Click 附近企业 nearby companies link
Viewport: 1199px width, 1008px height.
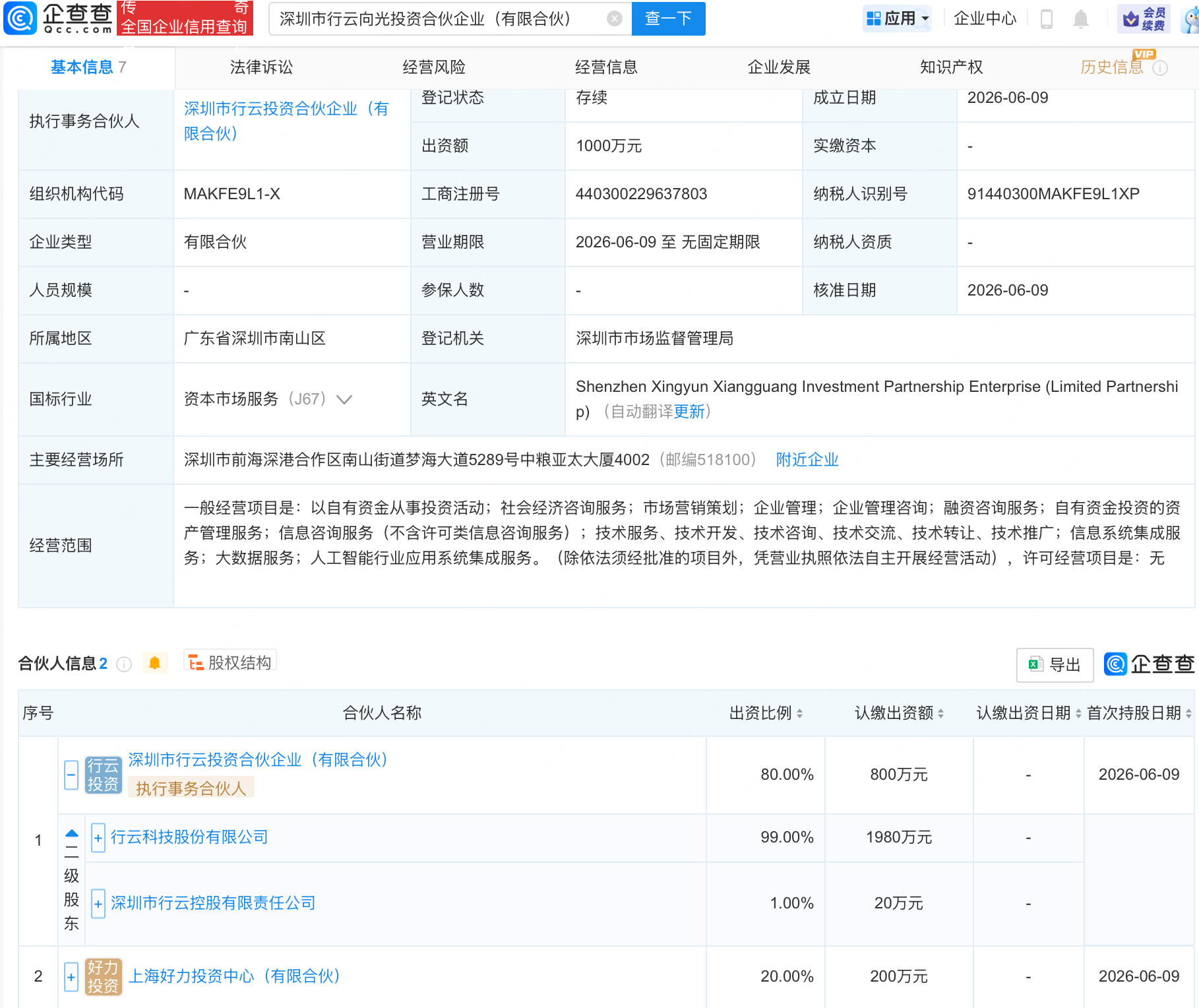point(807,460)
